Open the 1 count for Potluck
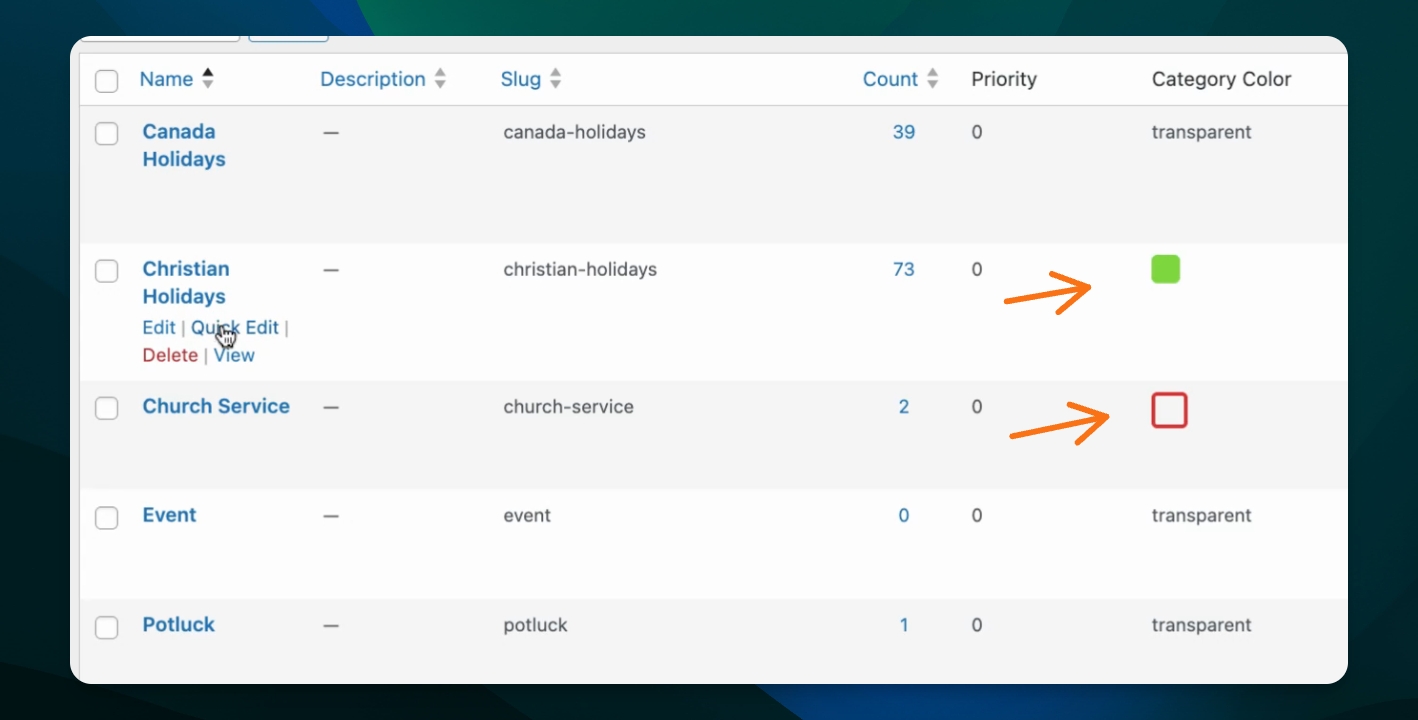 (x=904, y=625)
